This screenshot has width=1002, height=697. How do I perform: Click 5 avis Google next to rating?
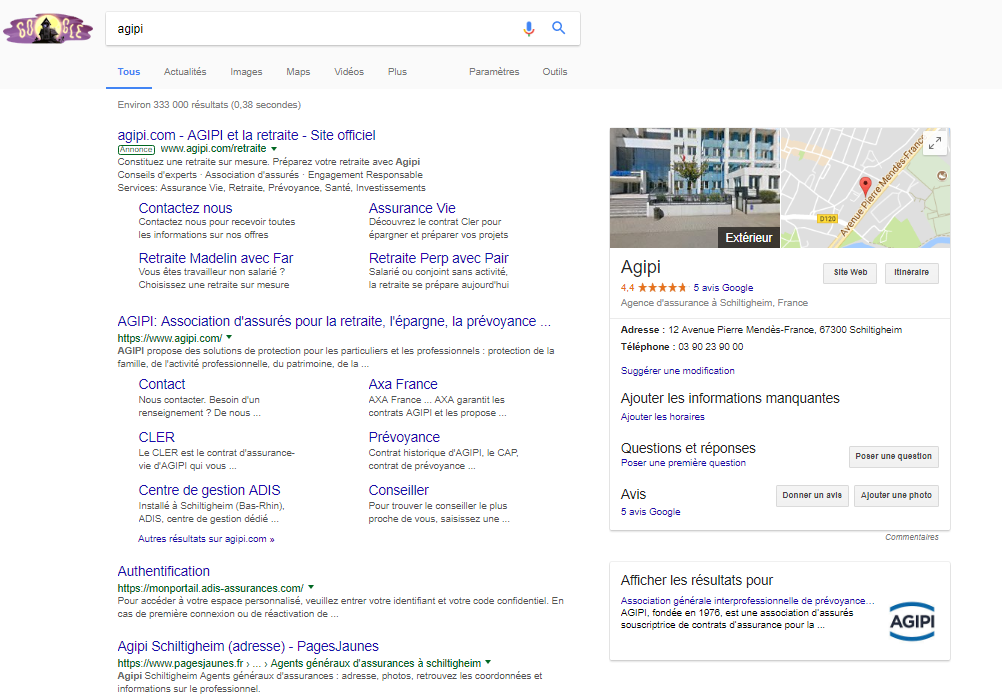pos(723,288)
